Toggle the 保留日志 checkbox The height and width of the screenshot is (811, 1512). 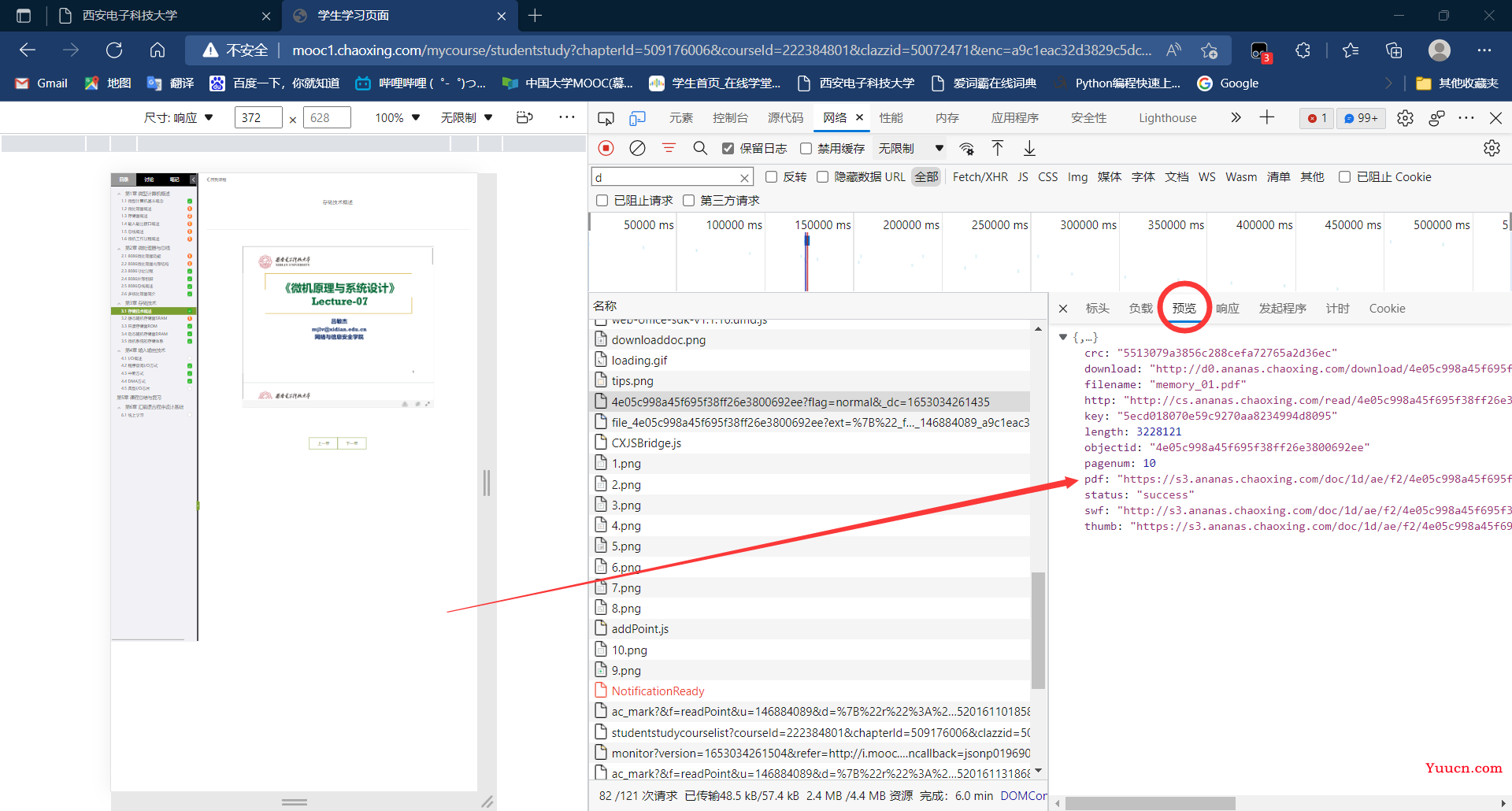tap(728, 148)
